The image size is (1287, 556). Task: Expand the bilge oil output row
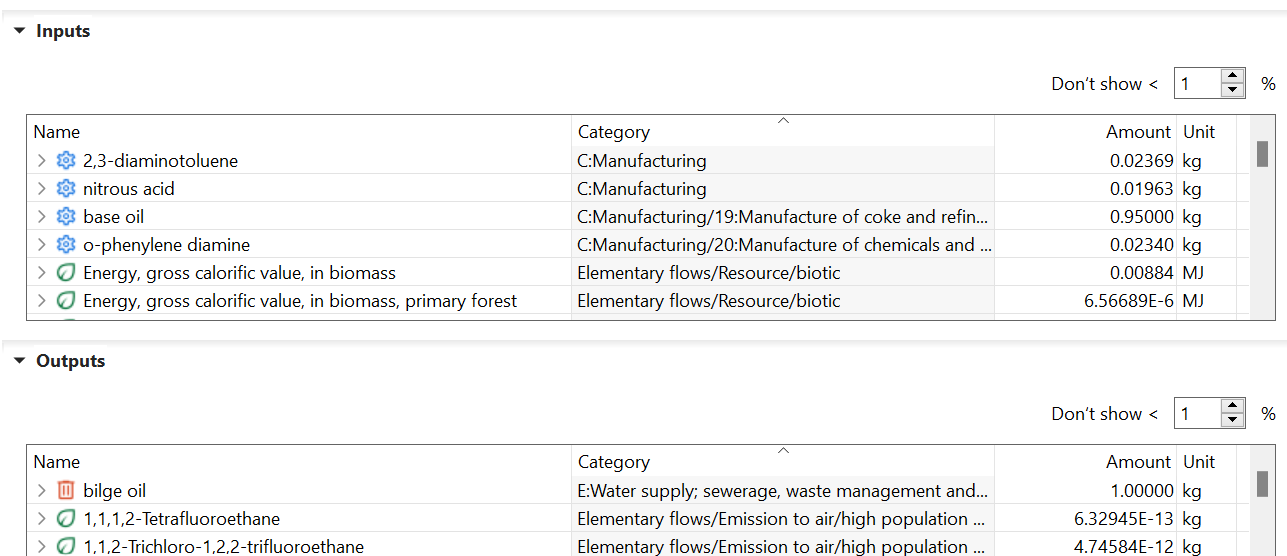[x=41, y=491]
